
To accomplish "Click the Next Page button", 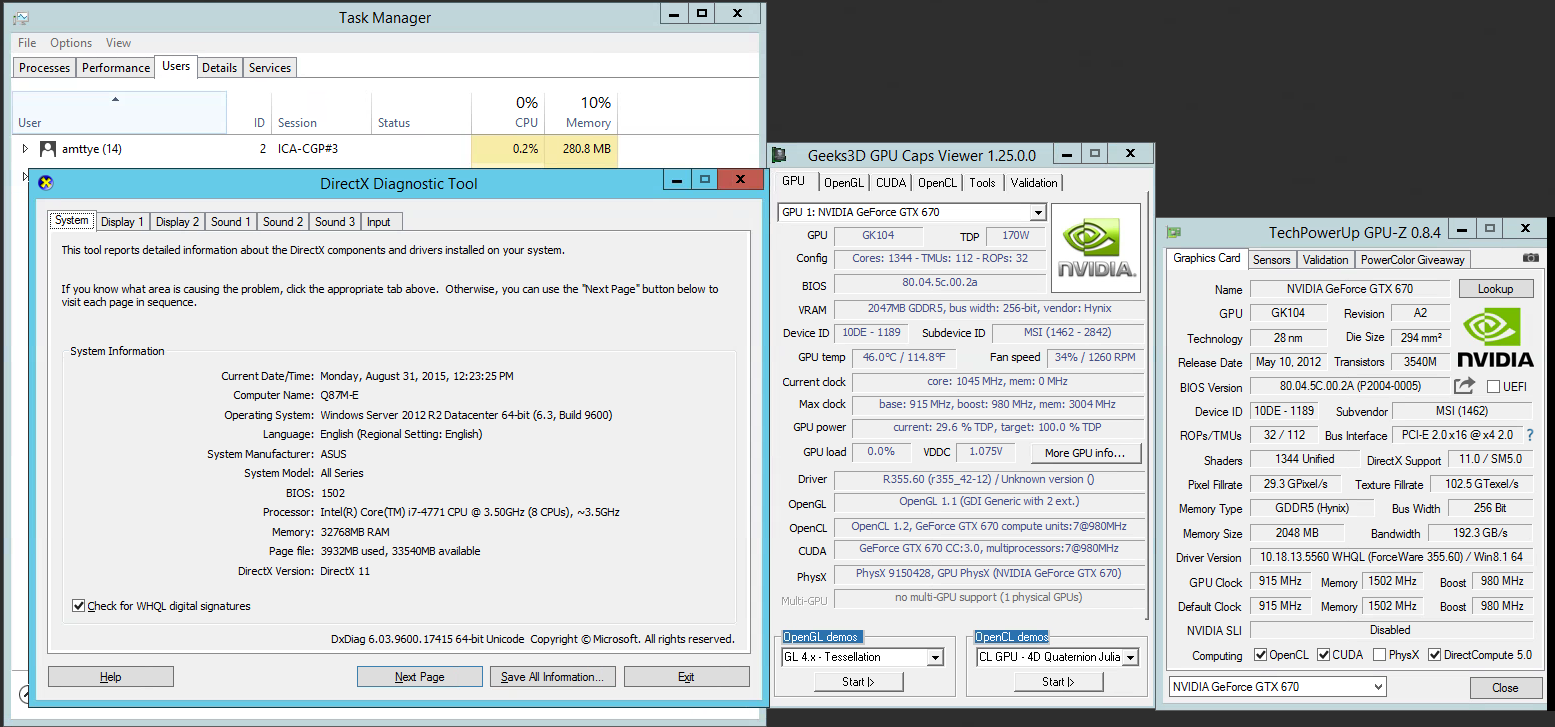I will [419, 677].
